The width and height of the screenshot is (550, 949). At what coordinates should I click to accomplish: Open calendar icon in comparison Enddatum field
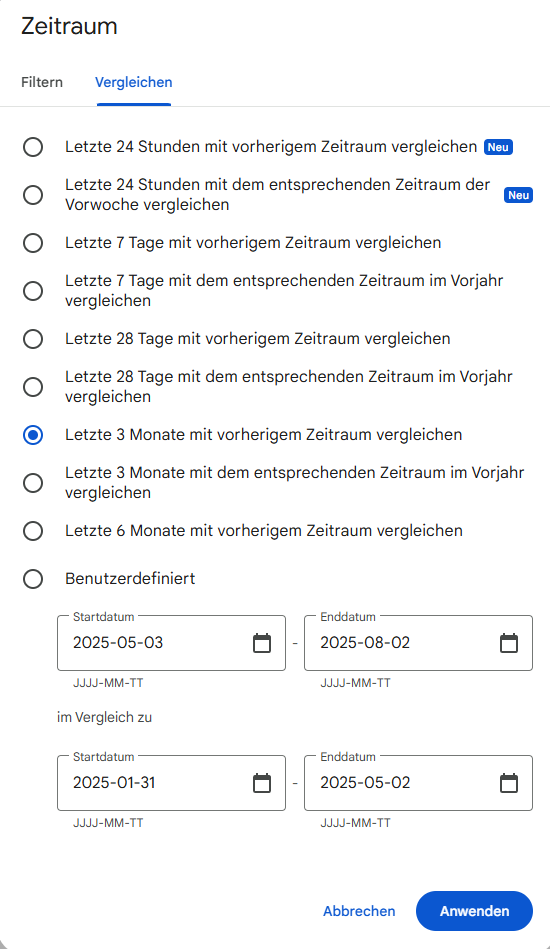point(509,783)
